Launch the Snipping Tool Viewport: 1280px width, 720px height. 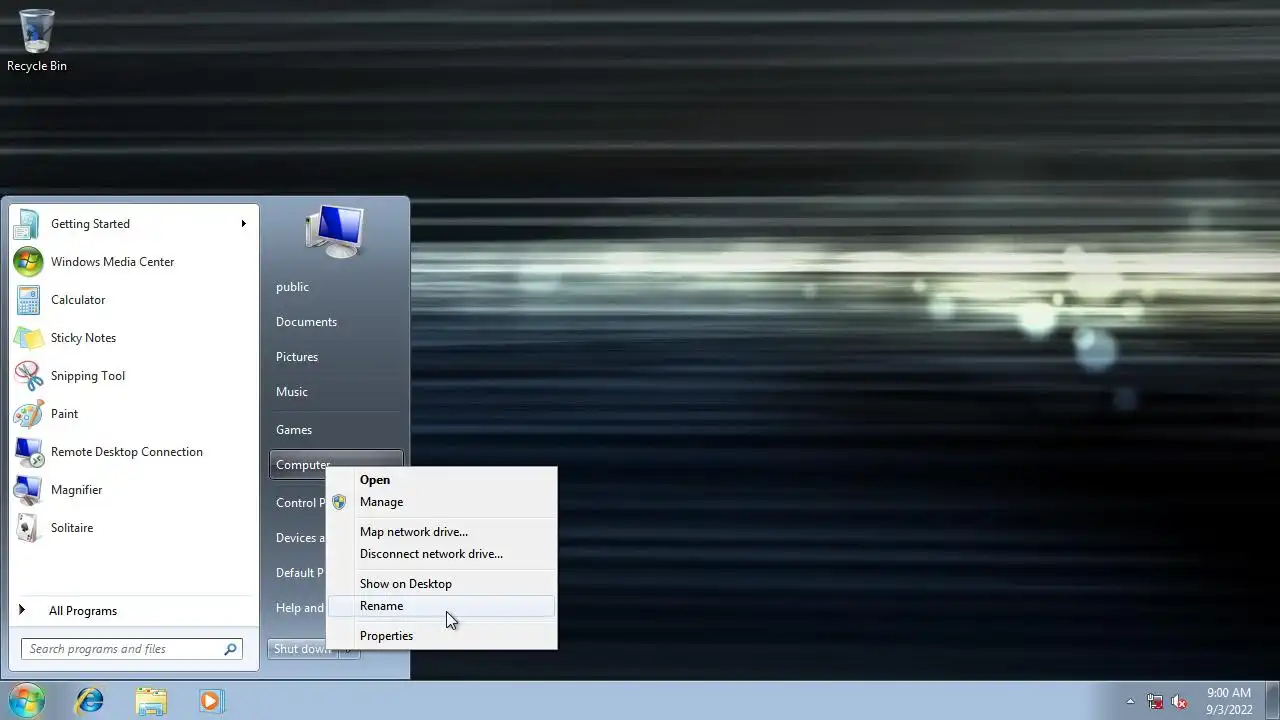pyautogui.click(x=134, y=376)
